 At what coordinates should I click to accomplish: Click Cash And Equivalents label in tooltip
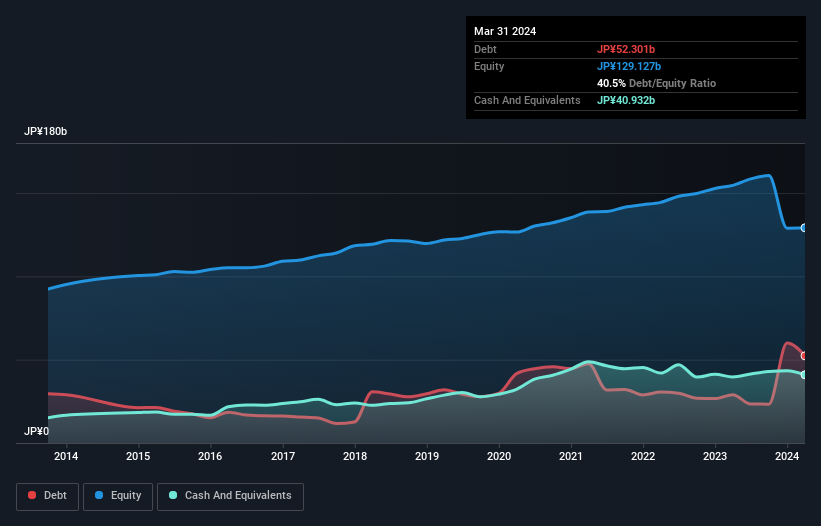527,100
